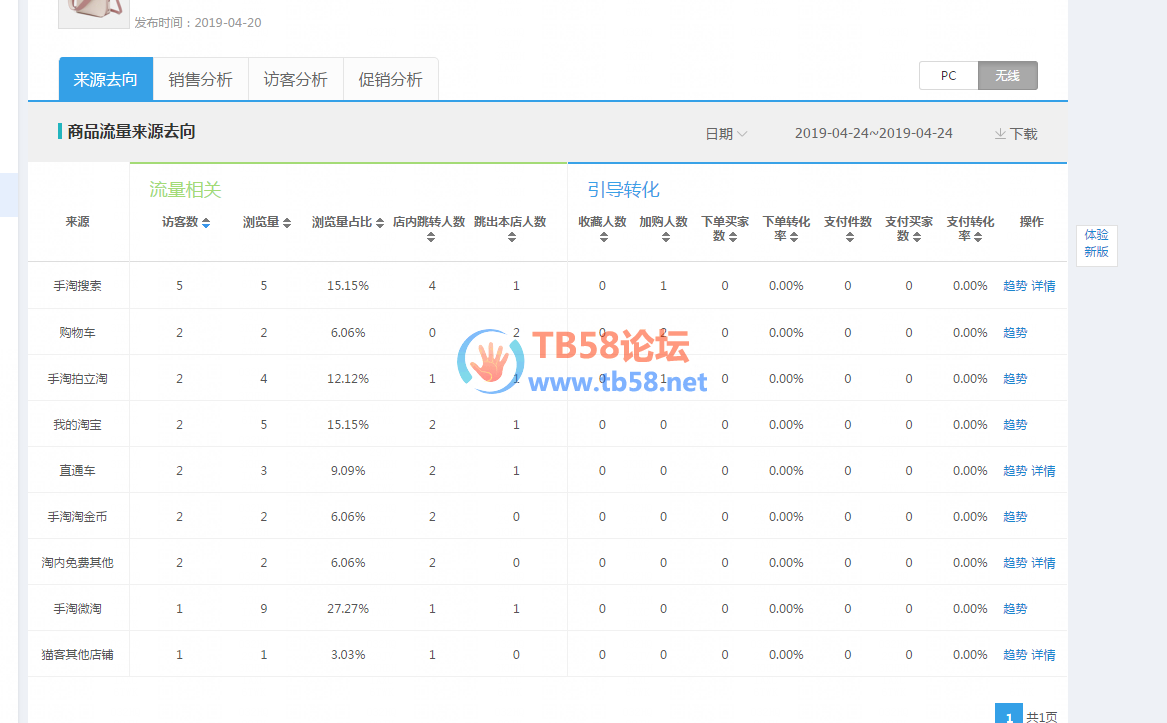The image size is (1167, 723).
Task: Click the 下载 download icon
Action: 1000,134
